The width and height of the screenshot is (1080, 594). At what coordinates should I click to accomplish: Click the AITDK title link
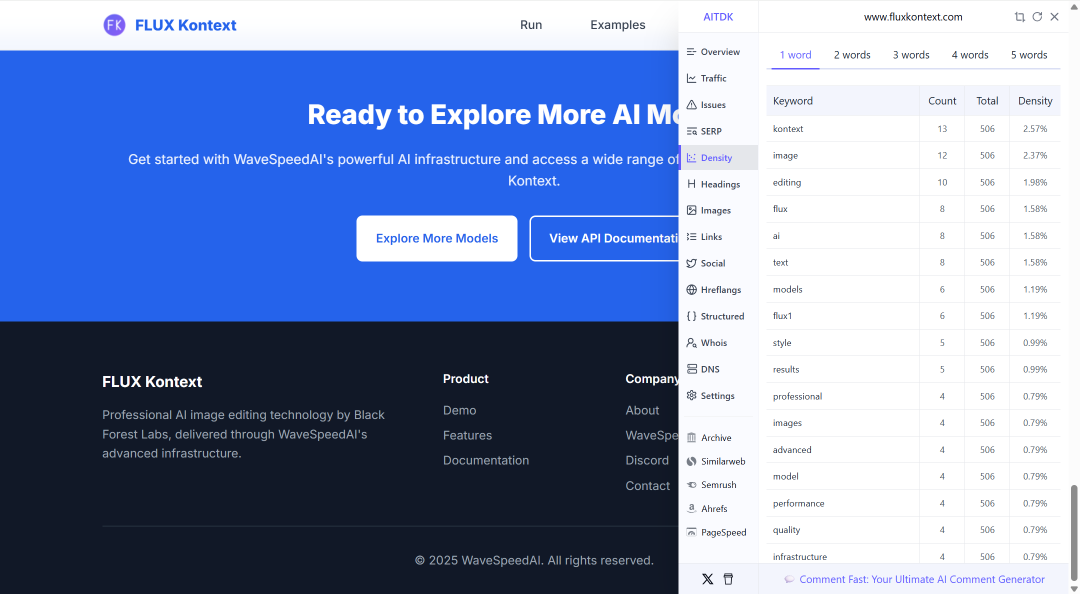tap(718, 17)
